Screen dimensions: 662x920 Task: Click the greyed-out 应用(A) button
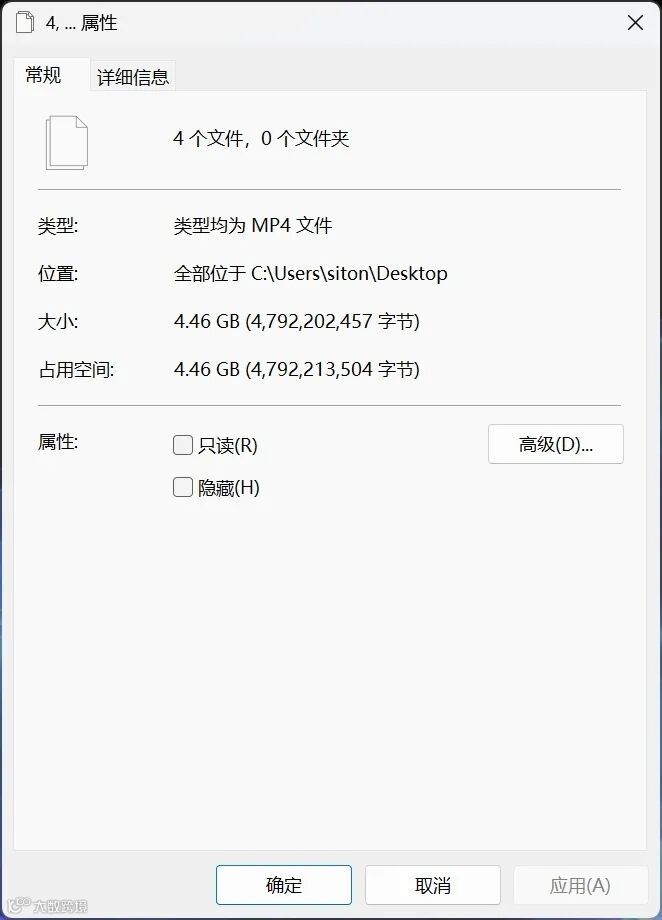[580, 885]
